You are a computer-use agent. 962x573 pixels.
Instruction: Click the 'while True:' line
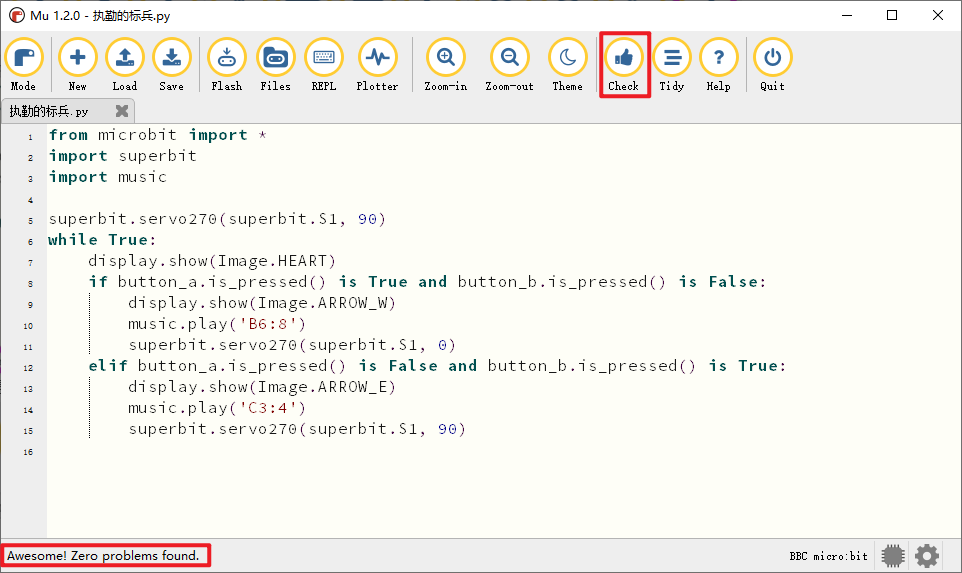(102, 240)
